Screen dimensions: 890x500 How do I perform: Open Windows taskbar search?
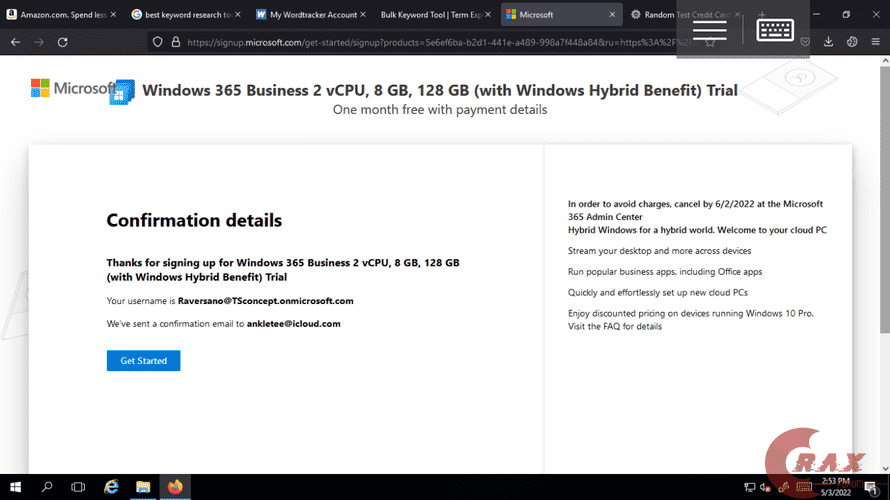point(47,487)
